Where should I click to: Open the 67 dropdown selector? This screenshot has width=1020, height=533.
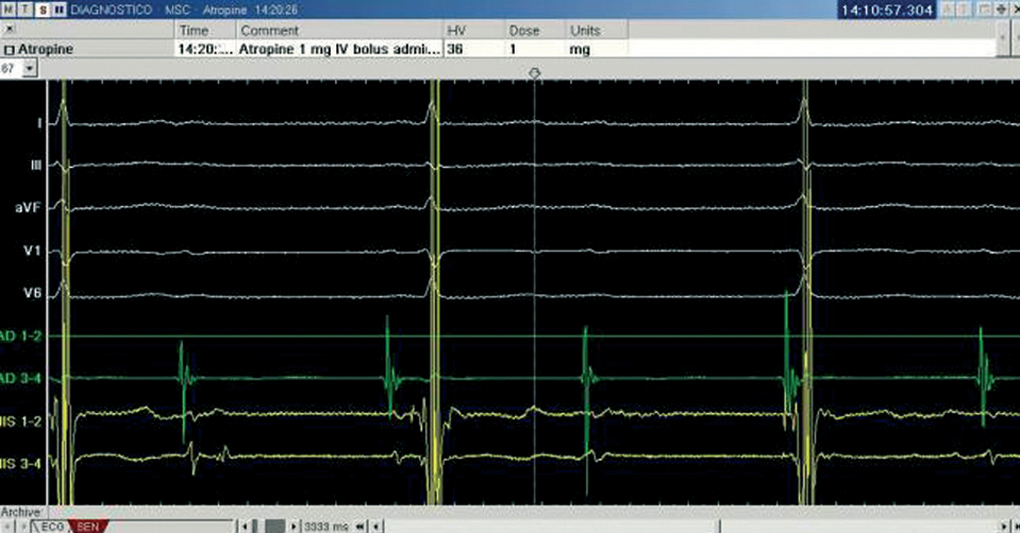pyautogui.click(x=28, y=68)
